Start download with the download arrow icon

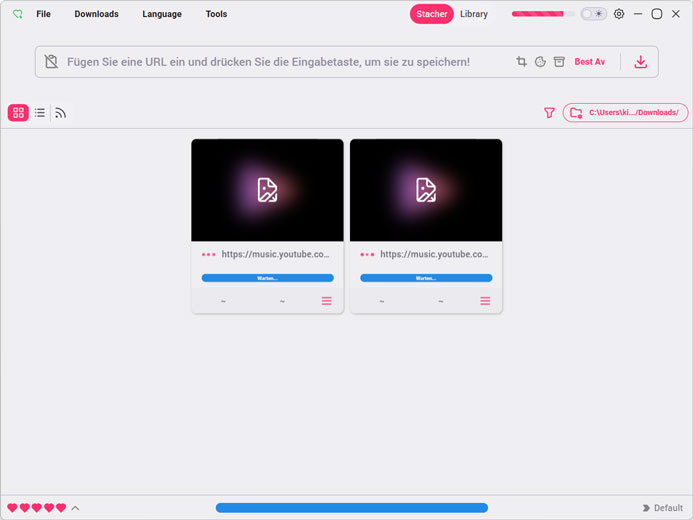pos(640,62)
